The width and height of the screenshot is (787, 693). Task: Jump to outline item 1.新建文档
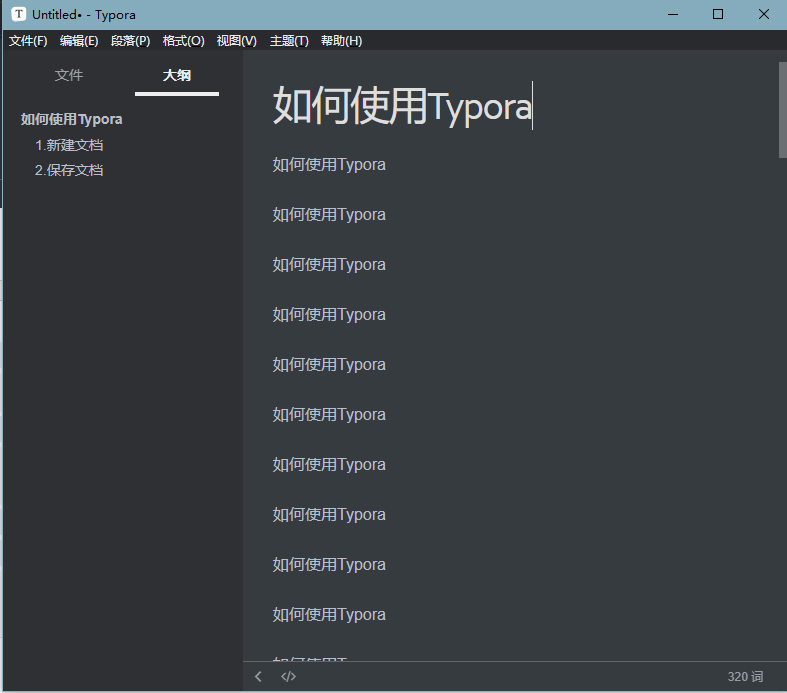69,145
